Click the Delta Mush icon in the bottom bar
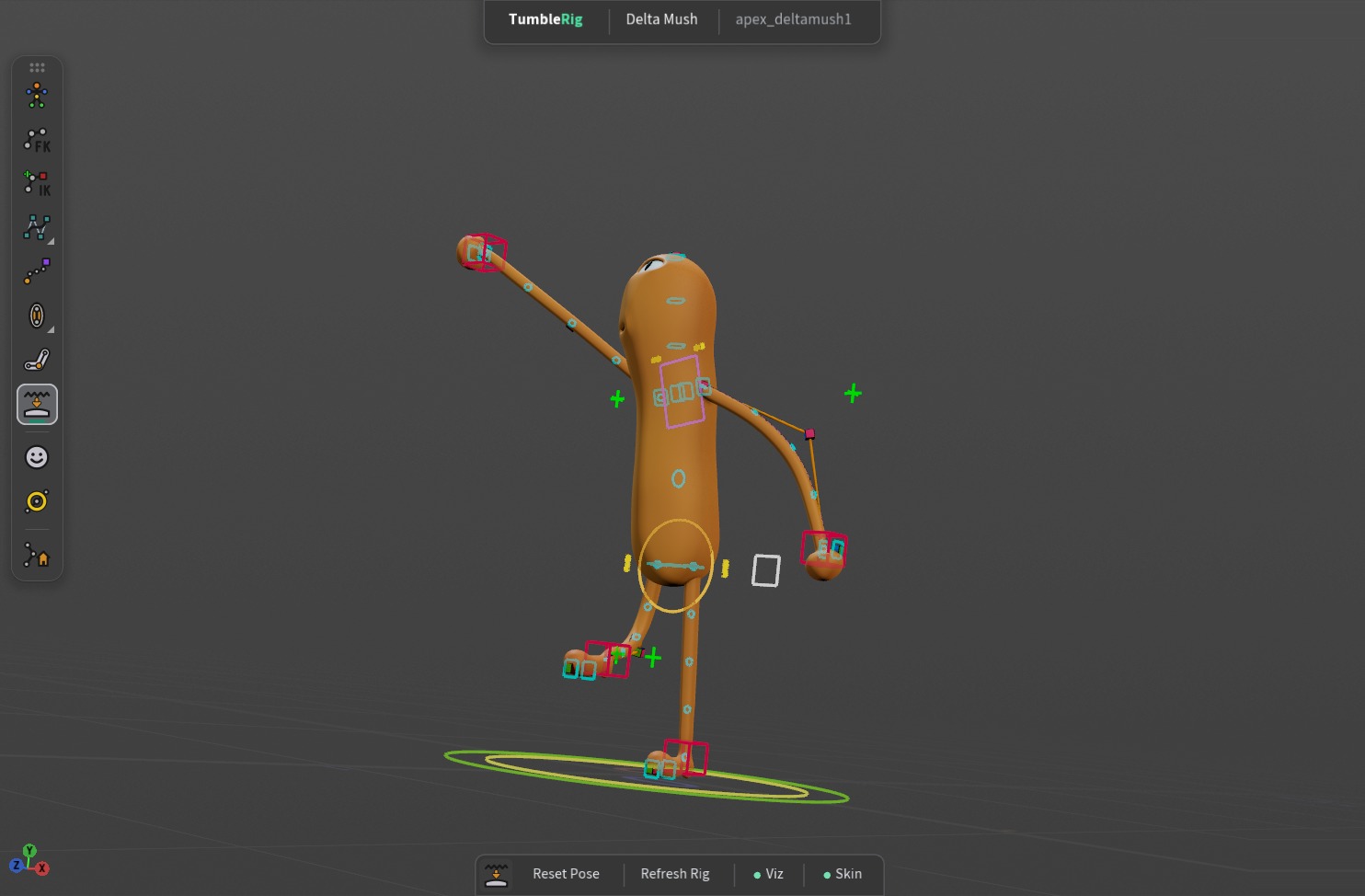Viewport: 1365px width, 896px height. click(497, 875)
